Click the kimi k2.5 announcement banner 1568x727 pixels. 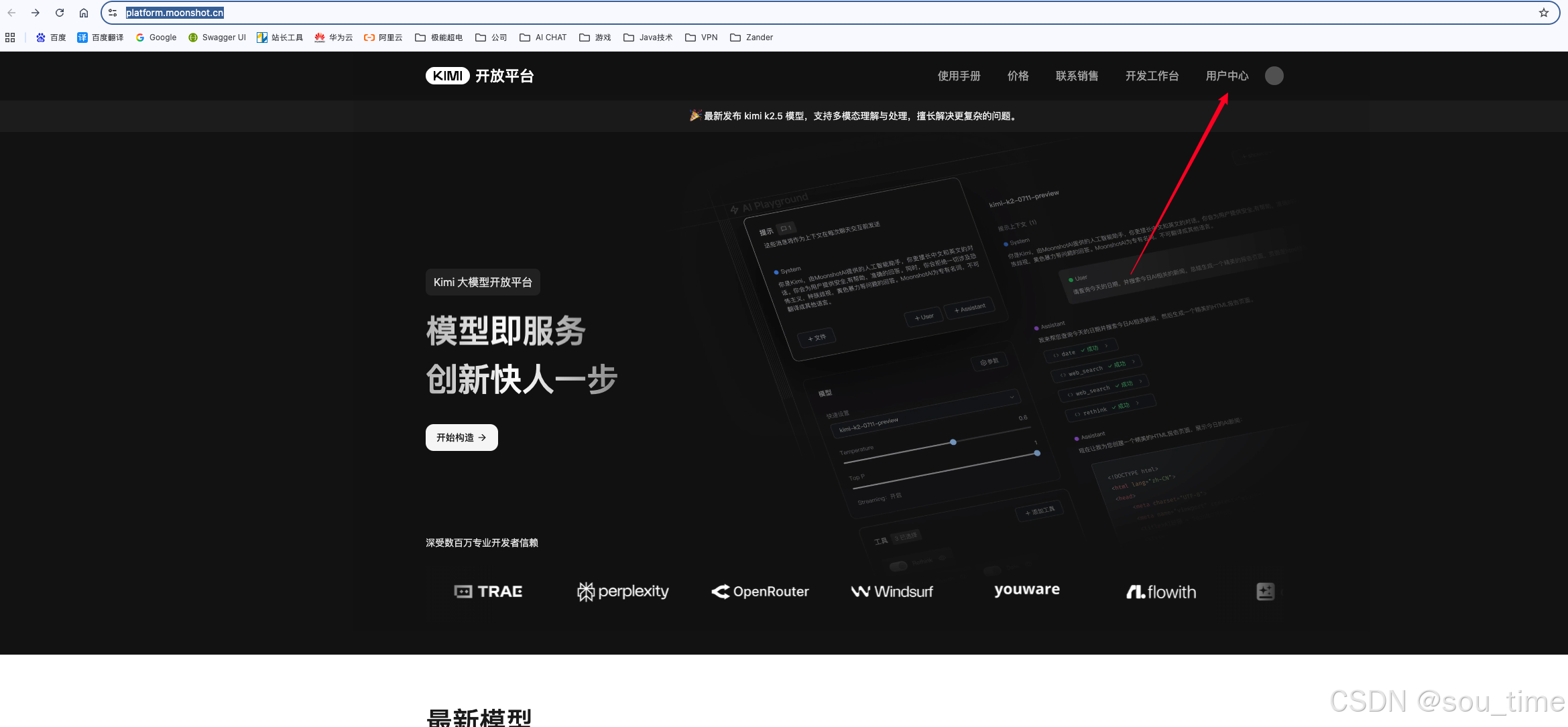(853, 116)
